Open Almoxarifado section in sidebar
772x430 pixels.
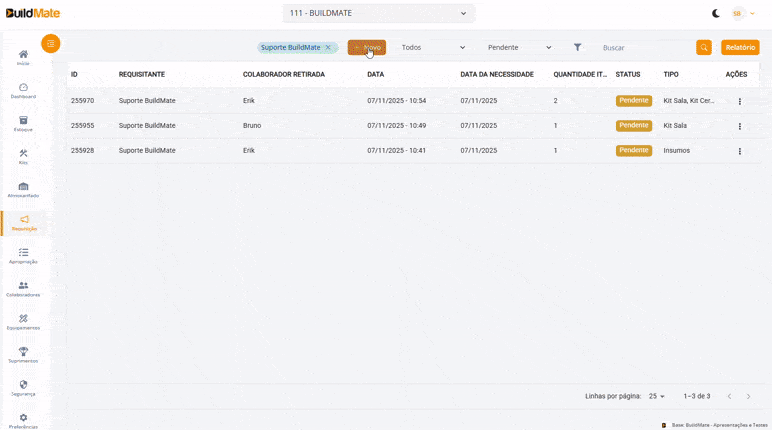23,189
